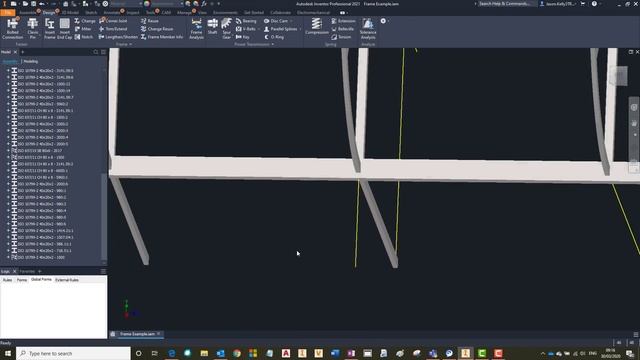Switch to the External Rules tab
The width and height of the screenshot is (640, 360).
point(67,280)
